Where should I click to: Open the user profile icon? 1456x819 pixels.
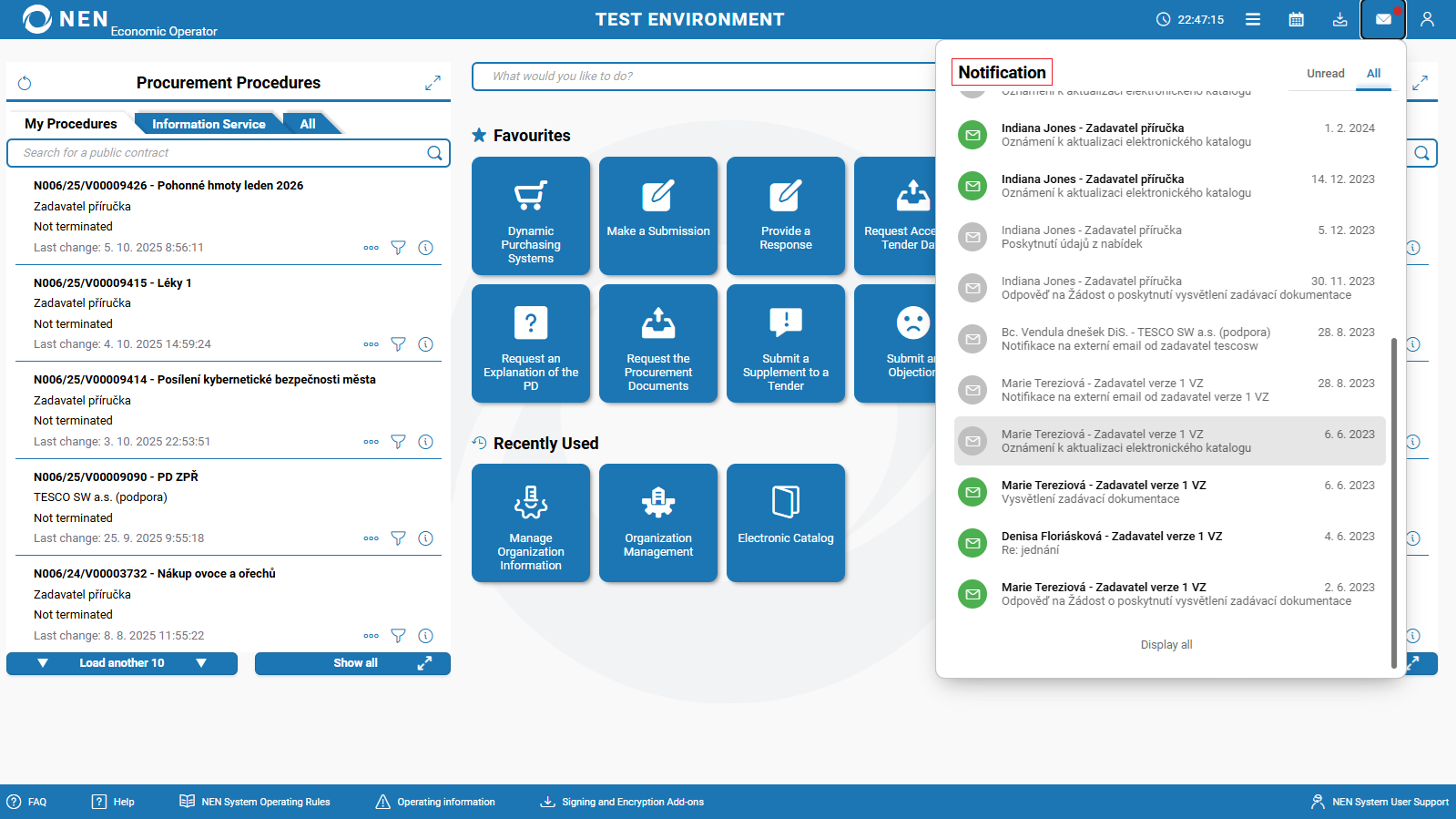pos(1427,19)
